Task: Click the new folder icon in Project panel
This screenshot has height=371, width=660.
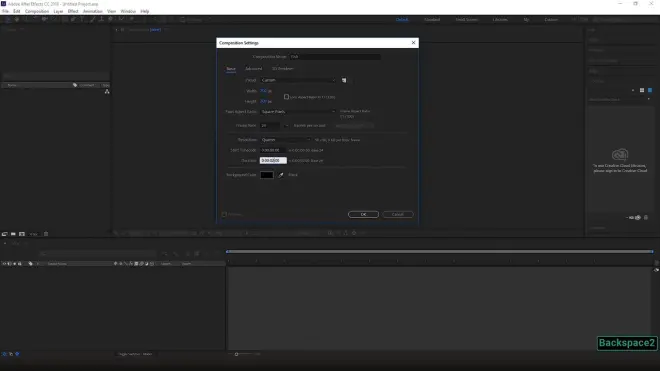Action: pyautogui.click(x=13, y=234)
